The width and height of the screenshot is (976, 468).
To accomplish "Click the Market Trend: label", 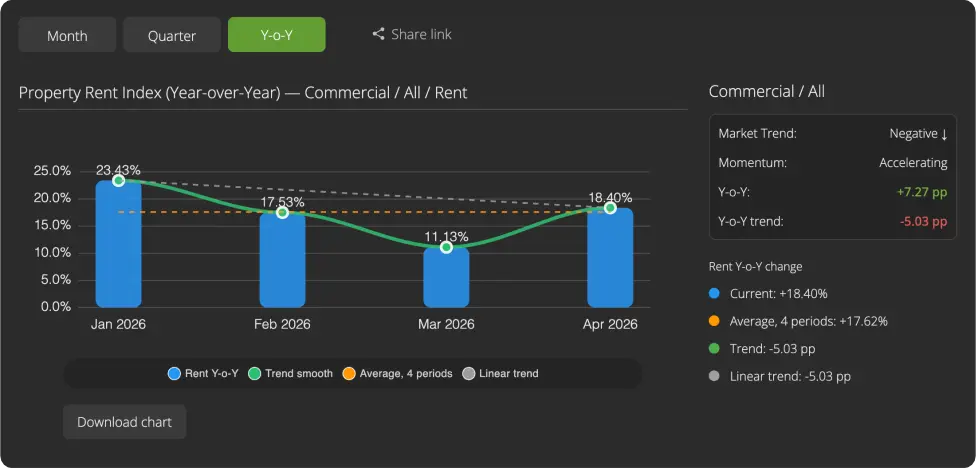I will coord(758,134).
